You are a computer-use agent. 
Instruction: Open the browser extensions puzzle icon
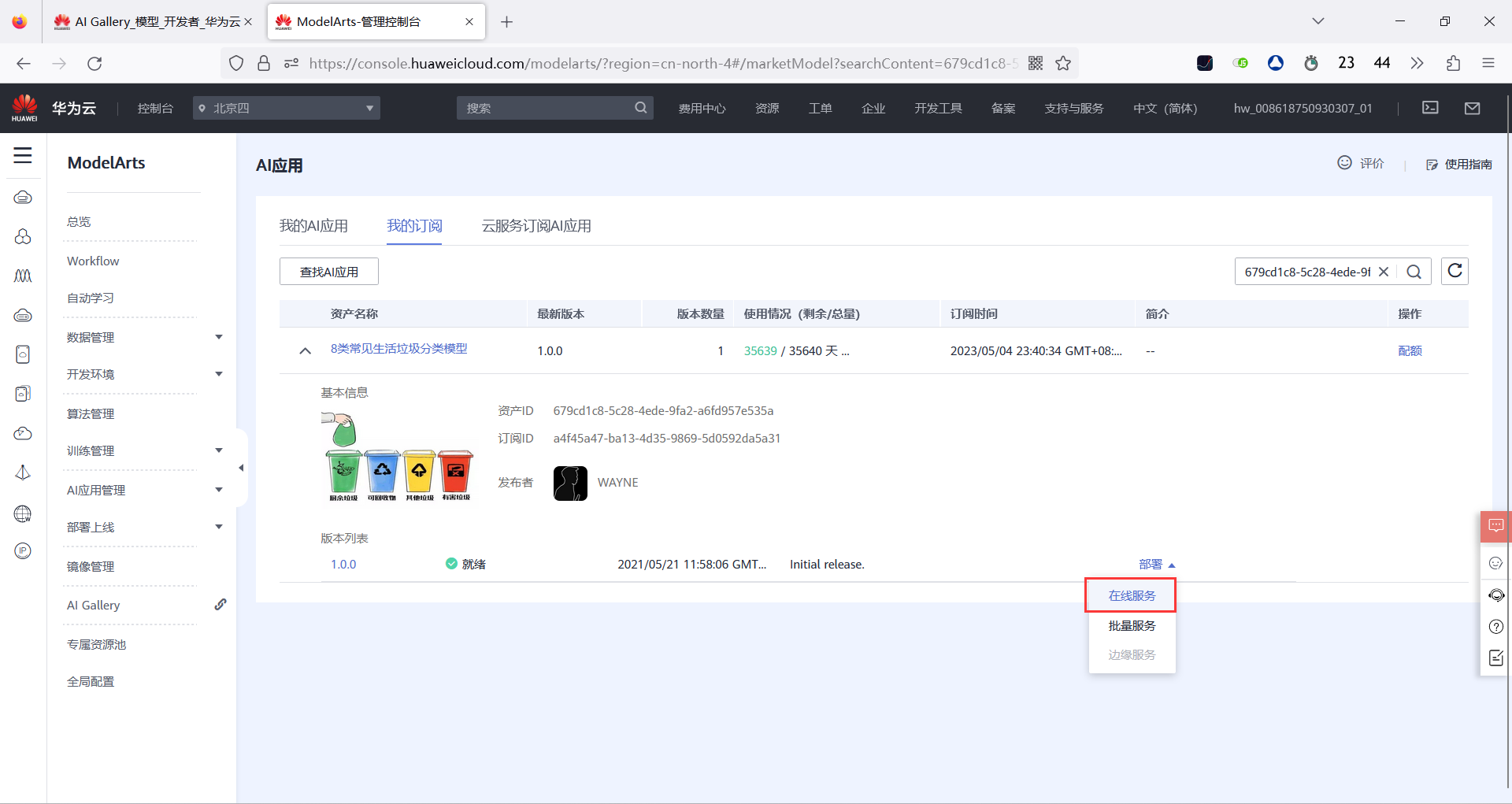coord(1453,63)
